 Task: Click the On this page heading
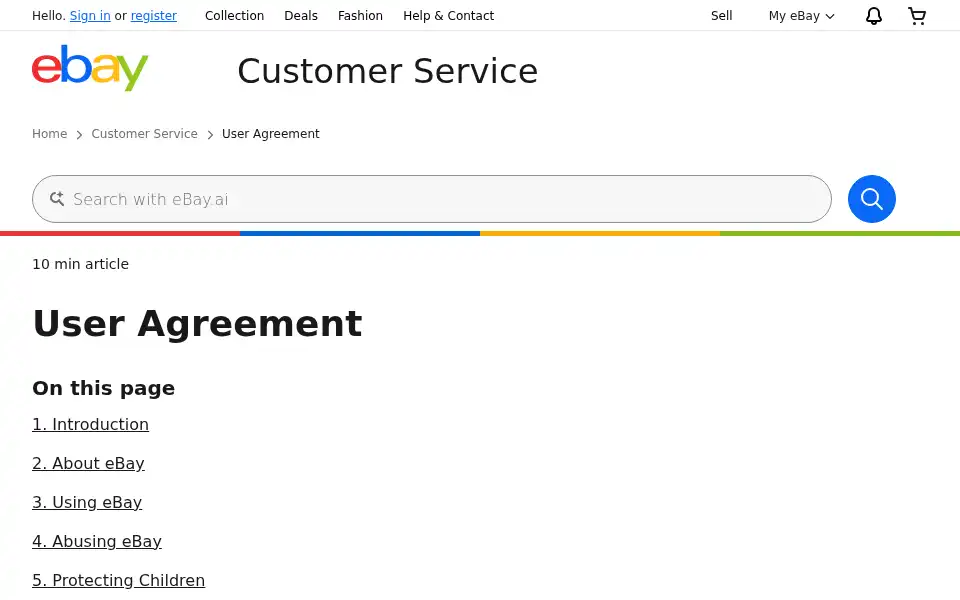coord(103,388)
